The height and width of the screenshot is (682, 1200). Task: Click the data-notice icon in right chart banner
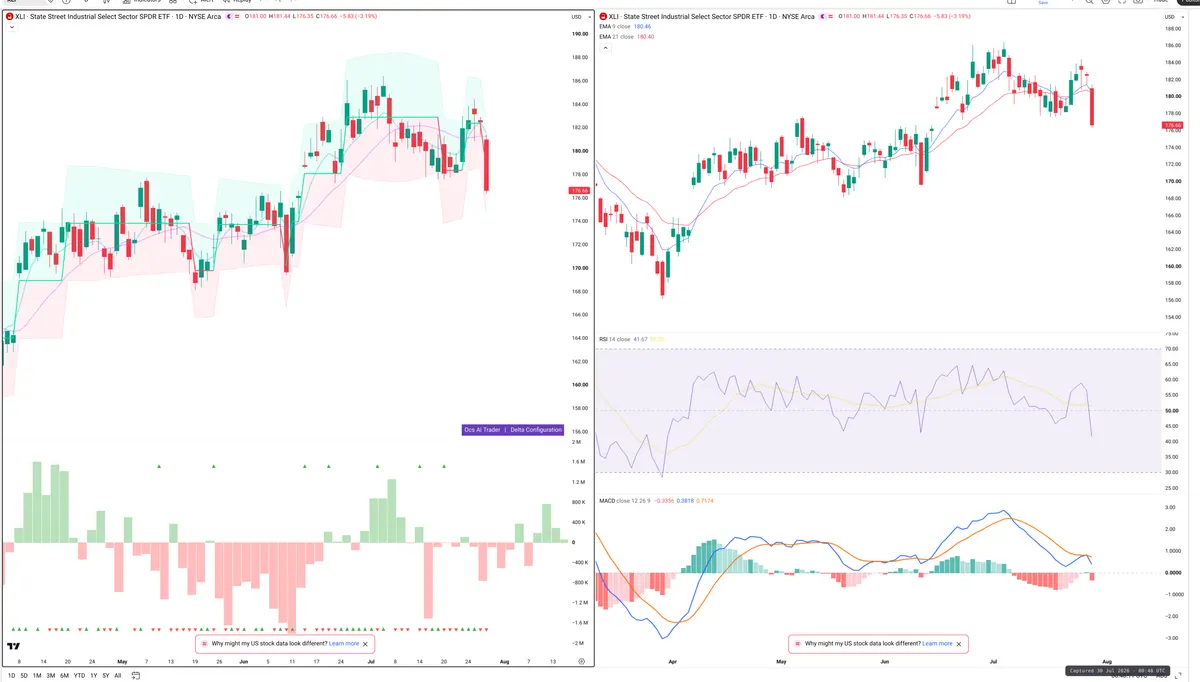pos(797,644)
